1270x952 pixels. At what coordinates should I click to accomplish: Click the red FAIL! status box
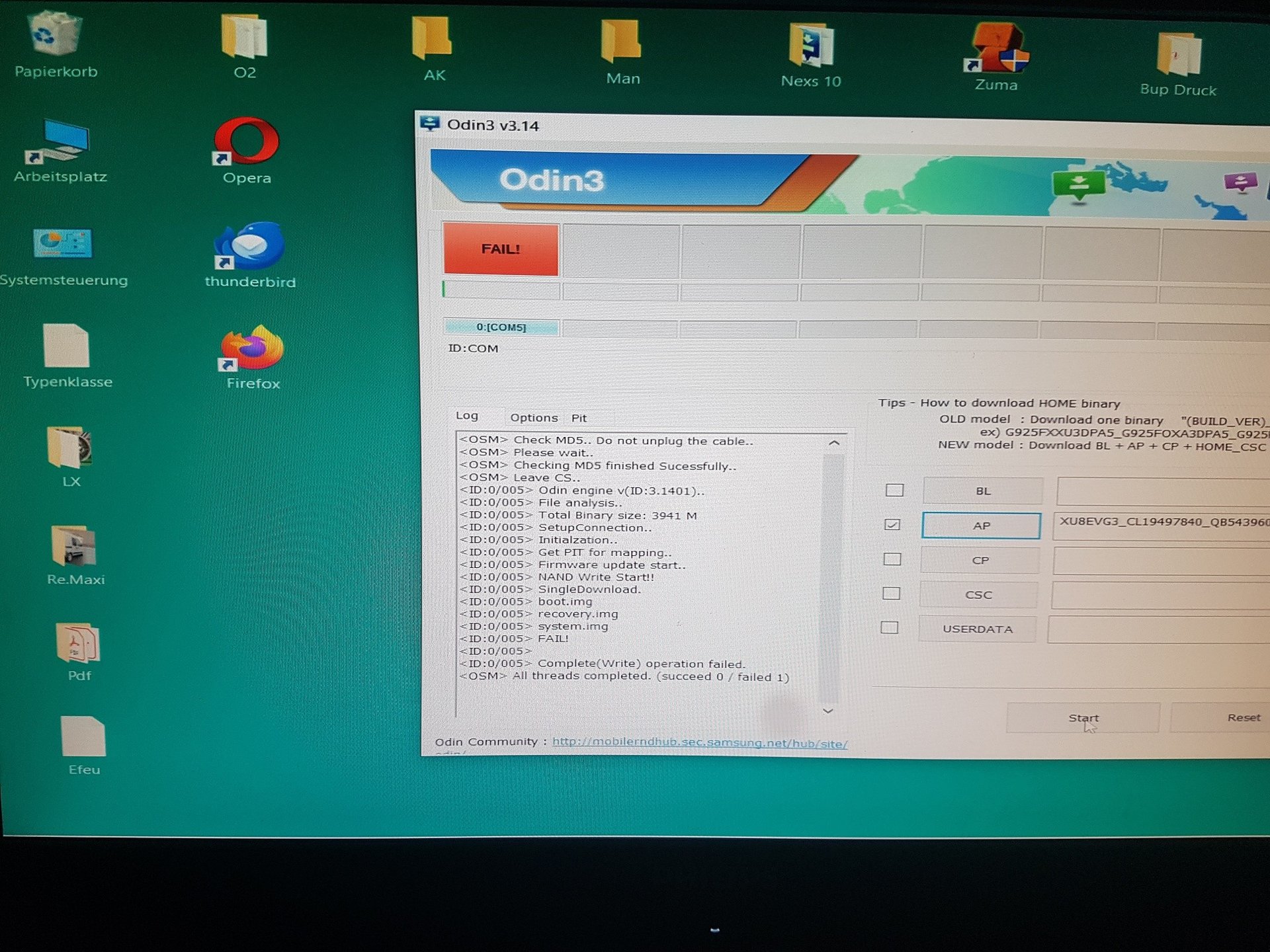pos(501,249)
